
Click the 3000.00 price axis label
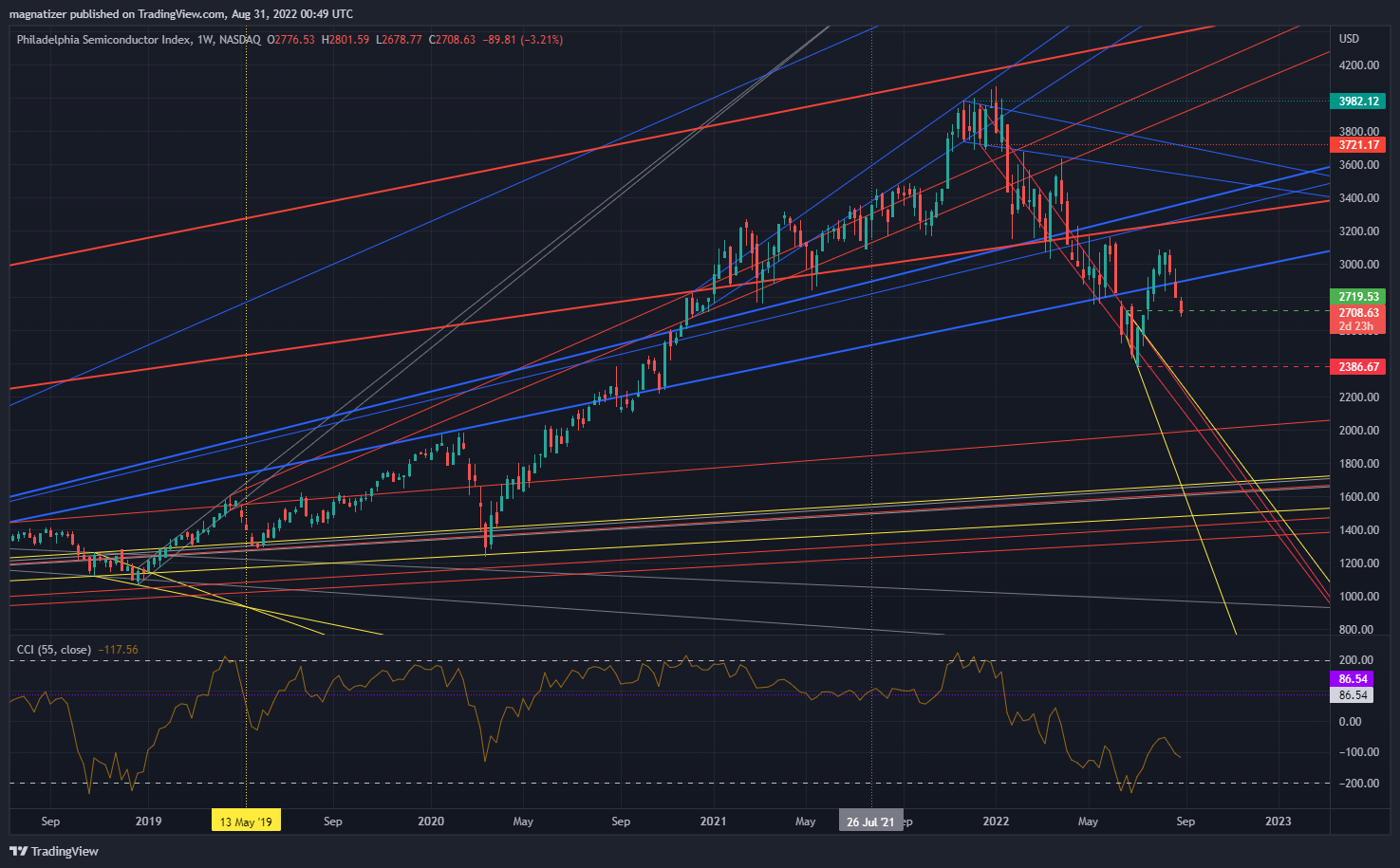coord(1359,265)
